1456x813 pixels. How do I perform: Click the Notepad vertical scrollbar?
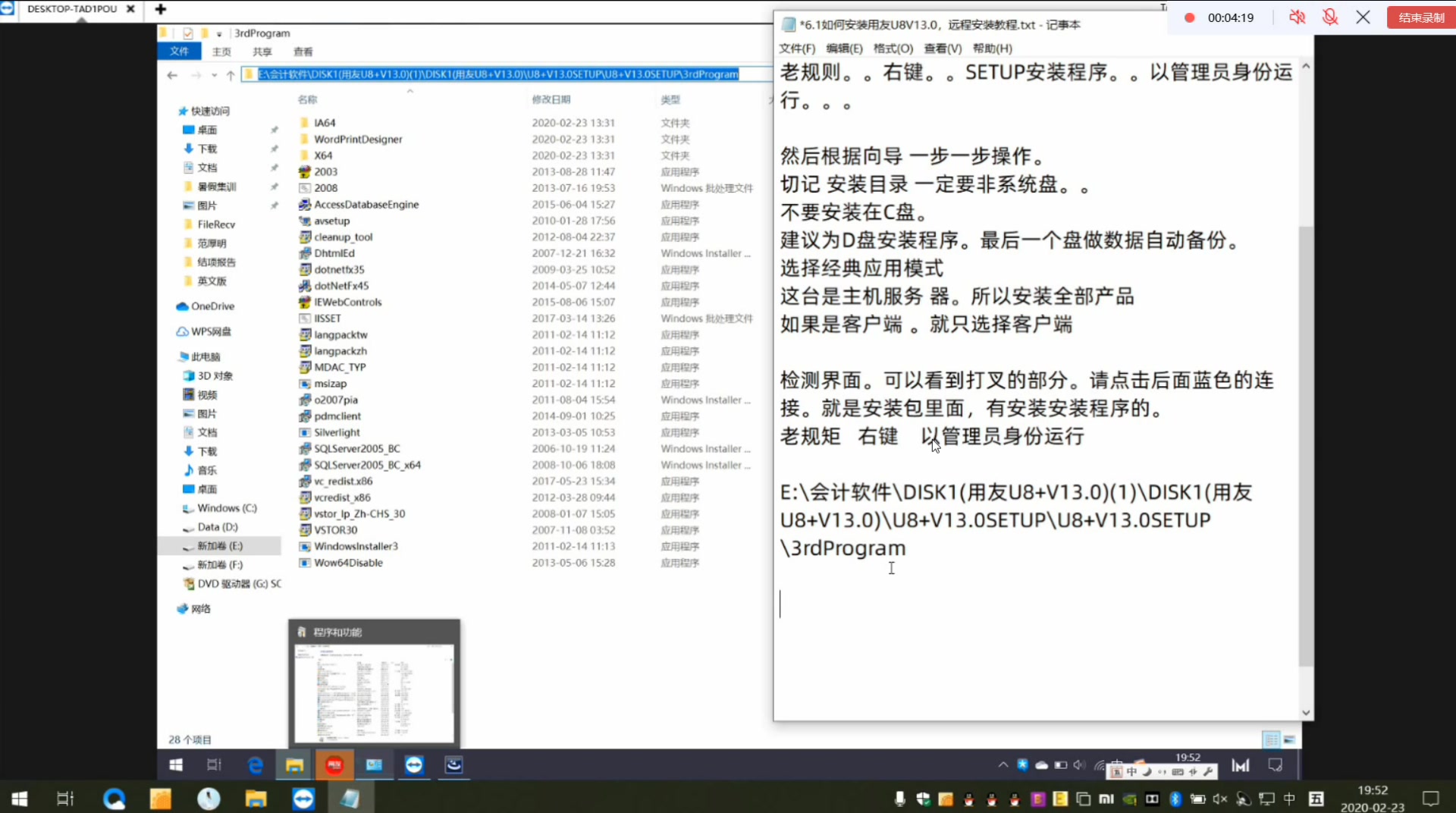click(1305, 446)
